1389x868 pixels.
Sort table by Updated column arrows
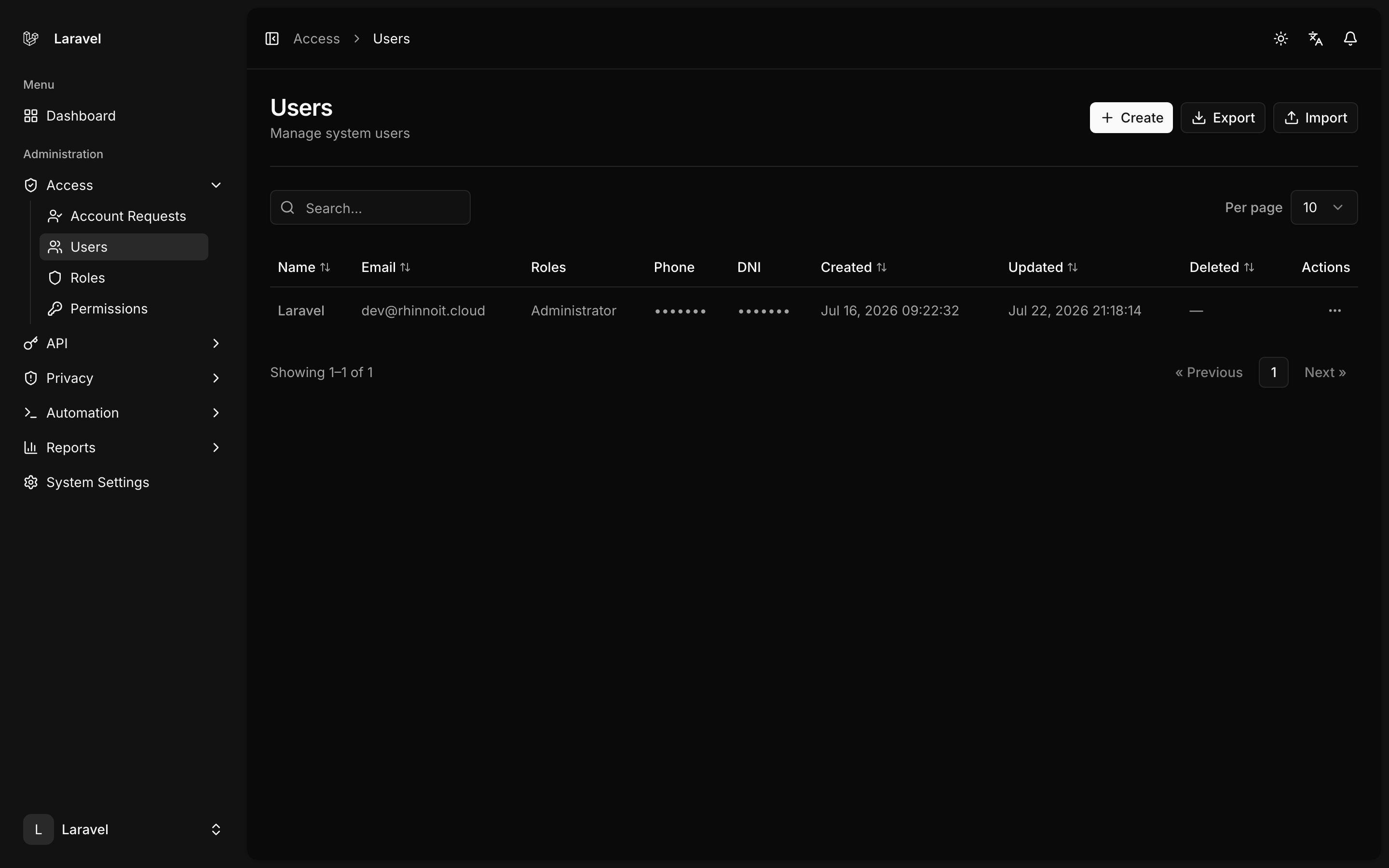[1073, 267]
